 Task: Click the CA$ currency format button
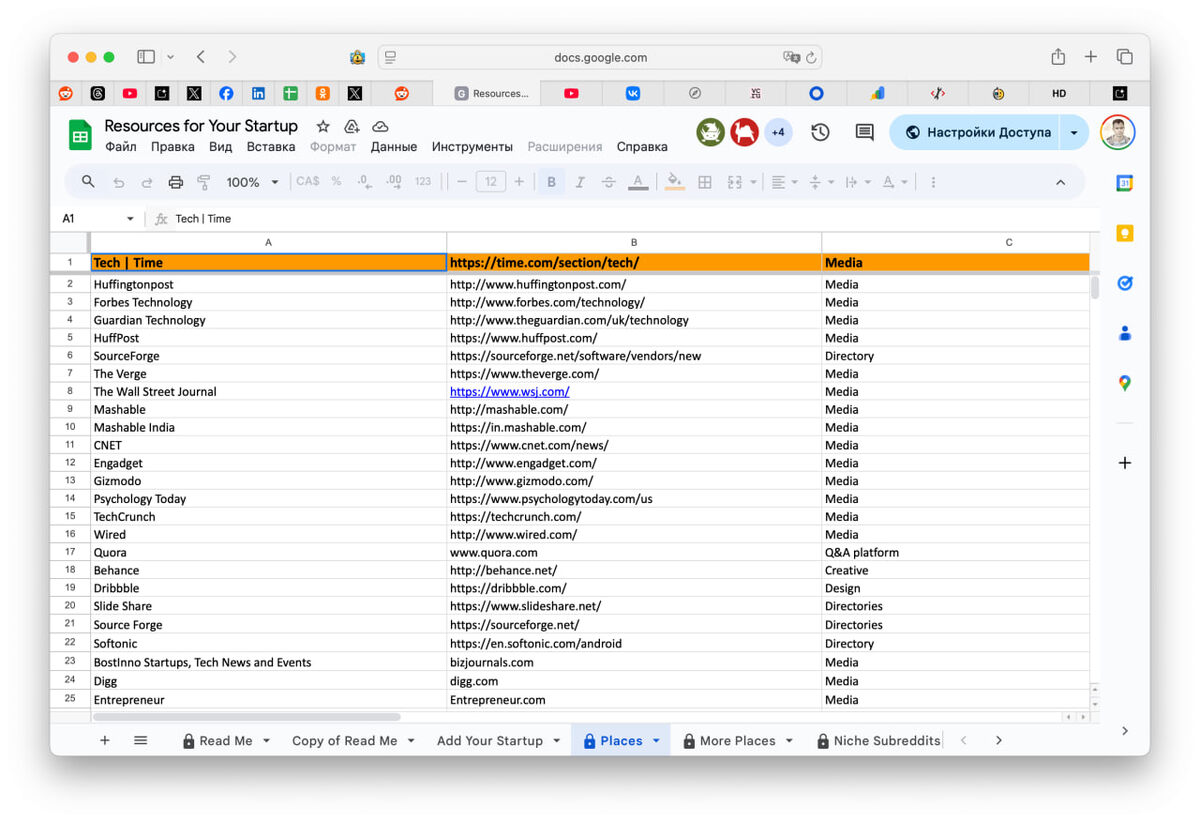307,182
